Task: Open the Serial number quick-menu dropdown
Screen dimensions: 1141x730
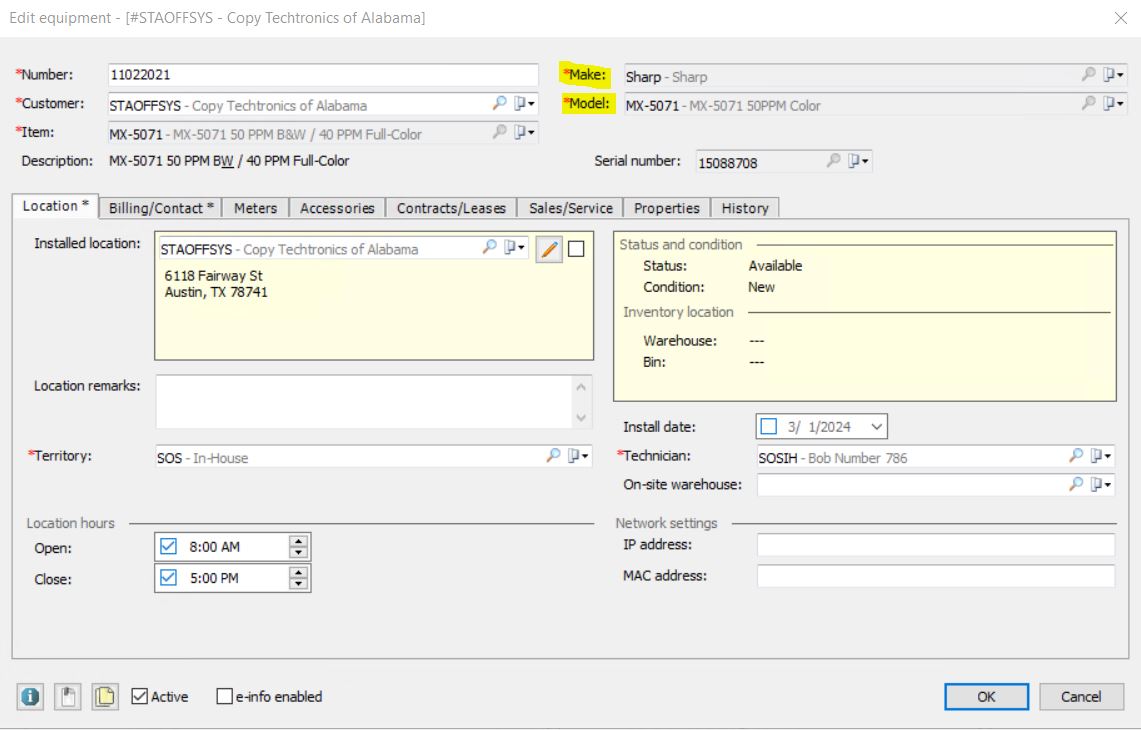Action: coord(859,161)
